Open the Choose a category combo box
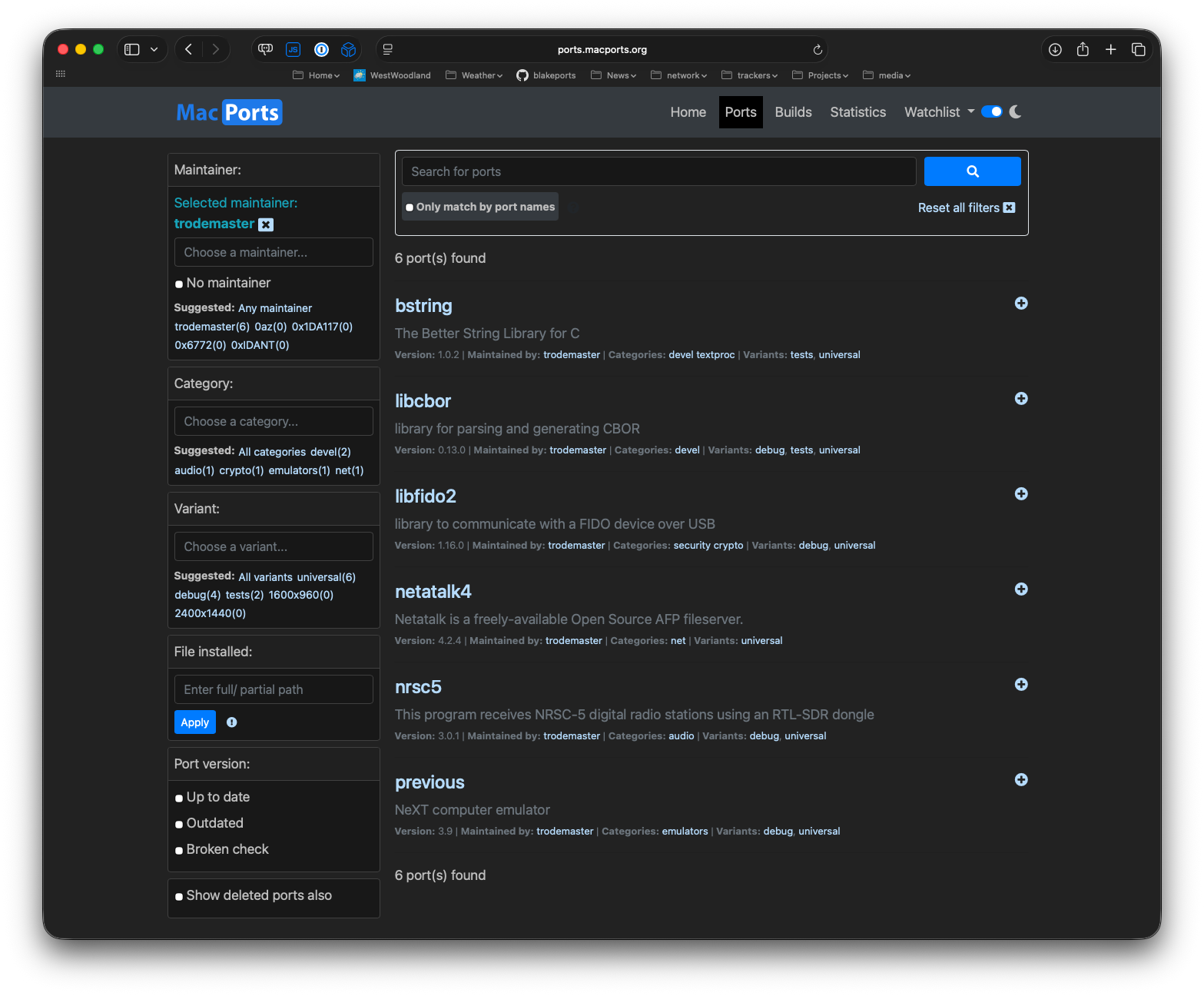The image size is (1204, 996). coord(273,420)
